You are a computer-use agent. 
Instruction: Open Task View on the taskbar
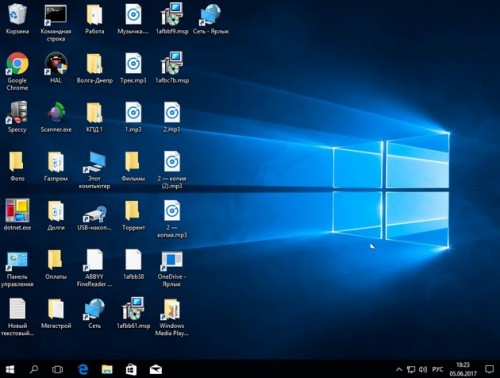click(x=57, y=369)
